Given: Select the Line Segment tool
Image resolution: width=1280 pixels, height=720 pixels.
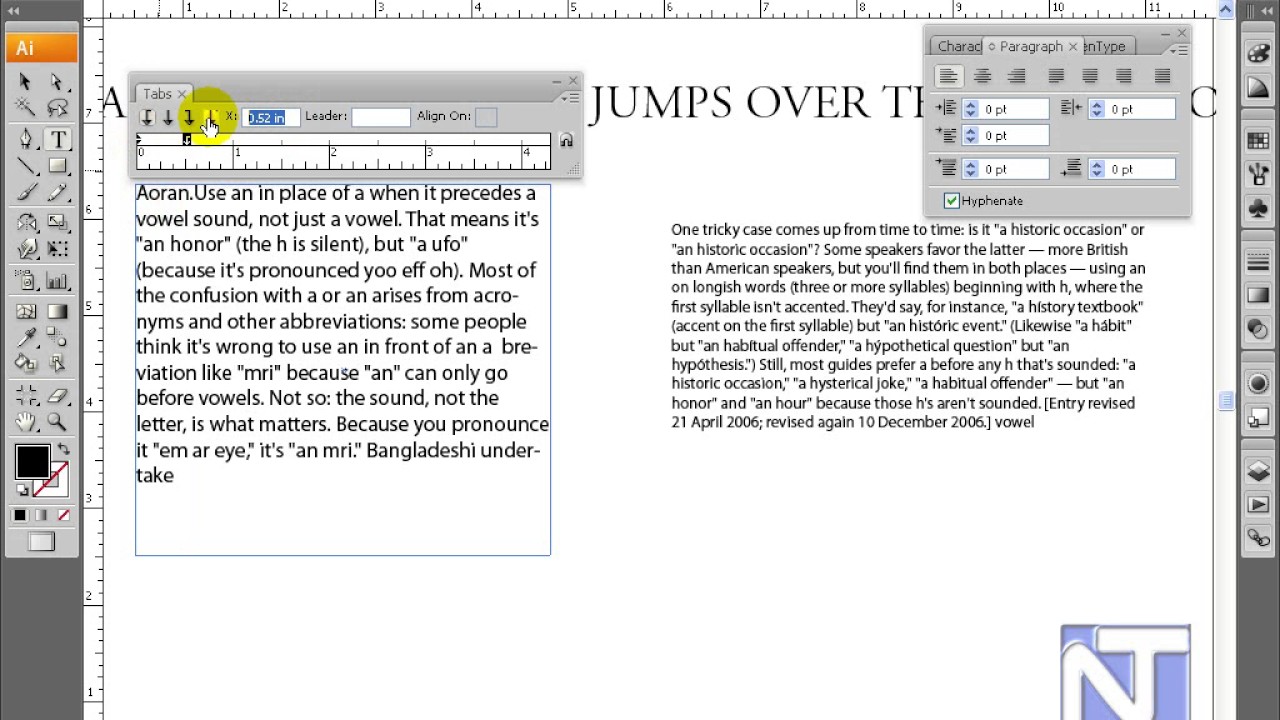Looking at the screenshot, I should pos(25,166).
